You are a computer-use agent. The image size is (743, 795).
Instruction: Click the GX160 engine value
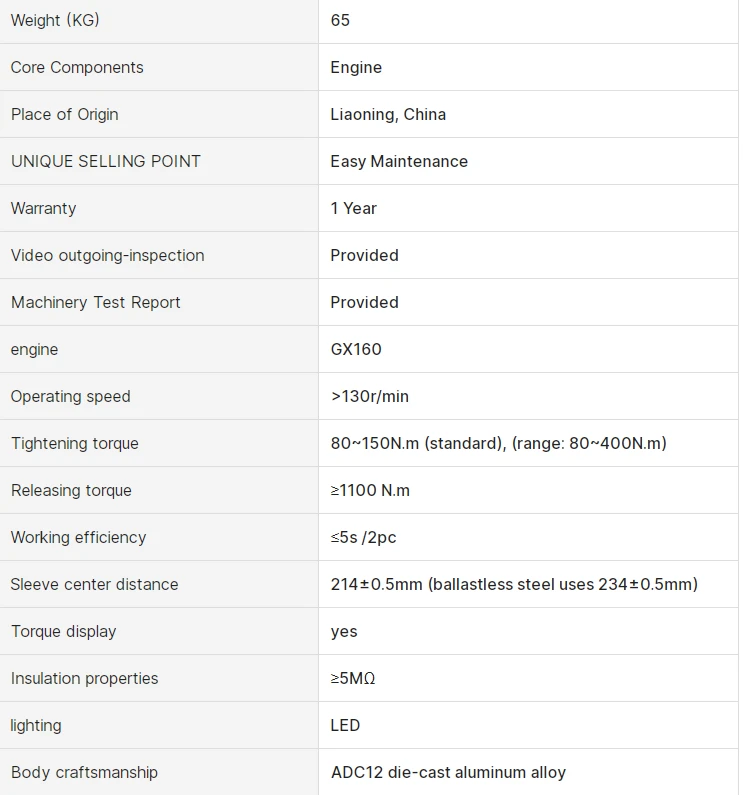click(356, 349)
